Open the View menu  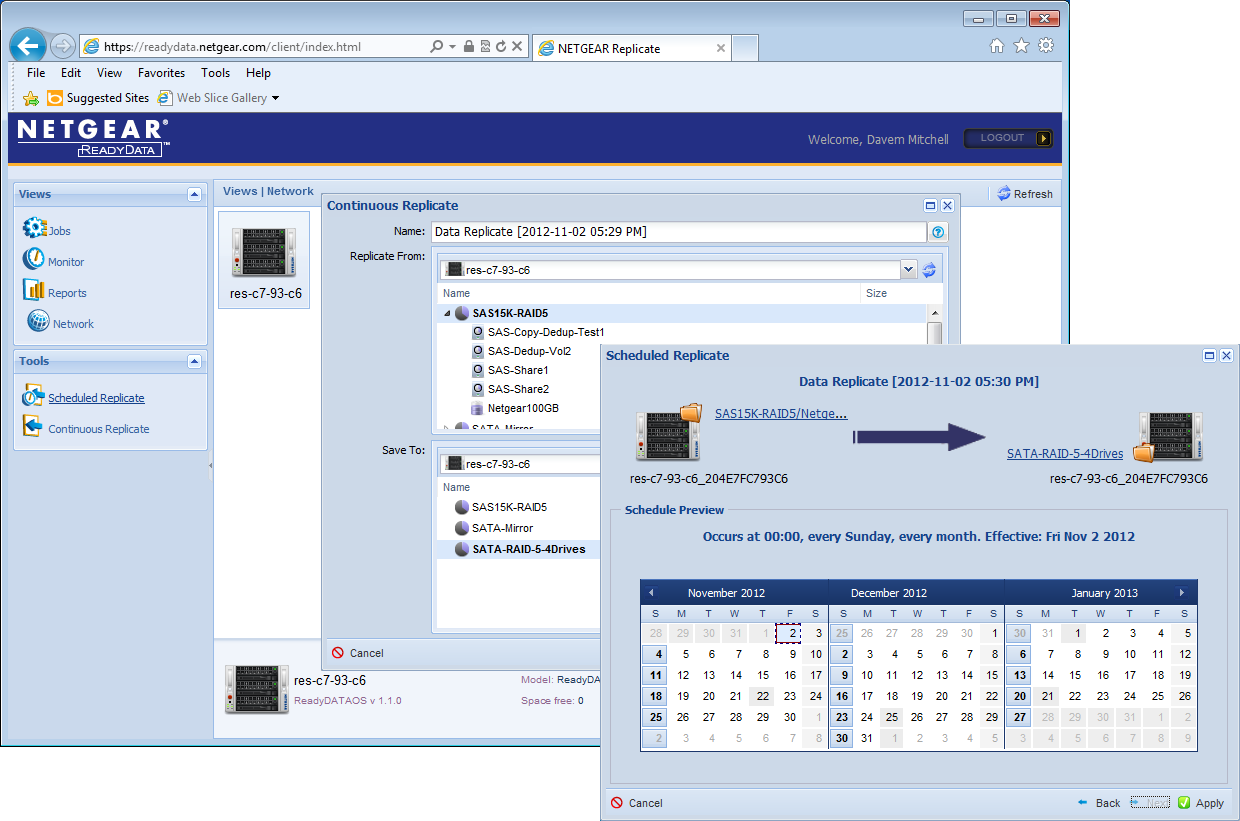coord(110,73)
